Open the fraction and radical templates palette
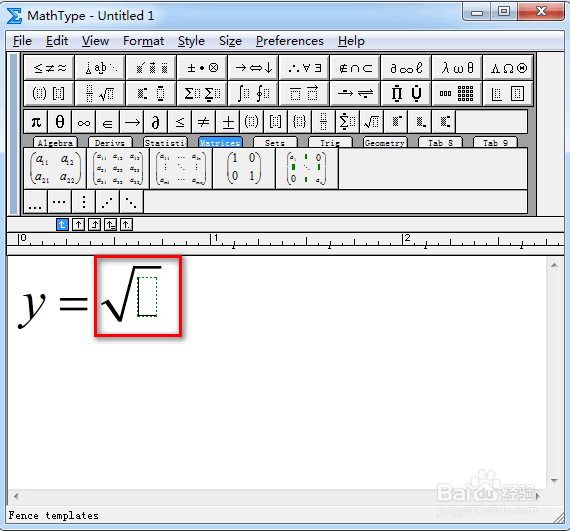The width and height of the screenshot is (570, 531). point(100,93)
